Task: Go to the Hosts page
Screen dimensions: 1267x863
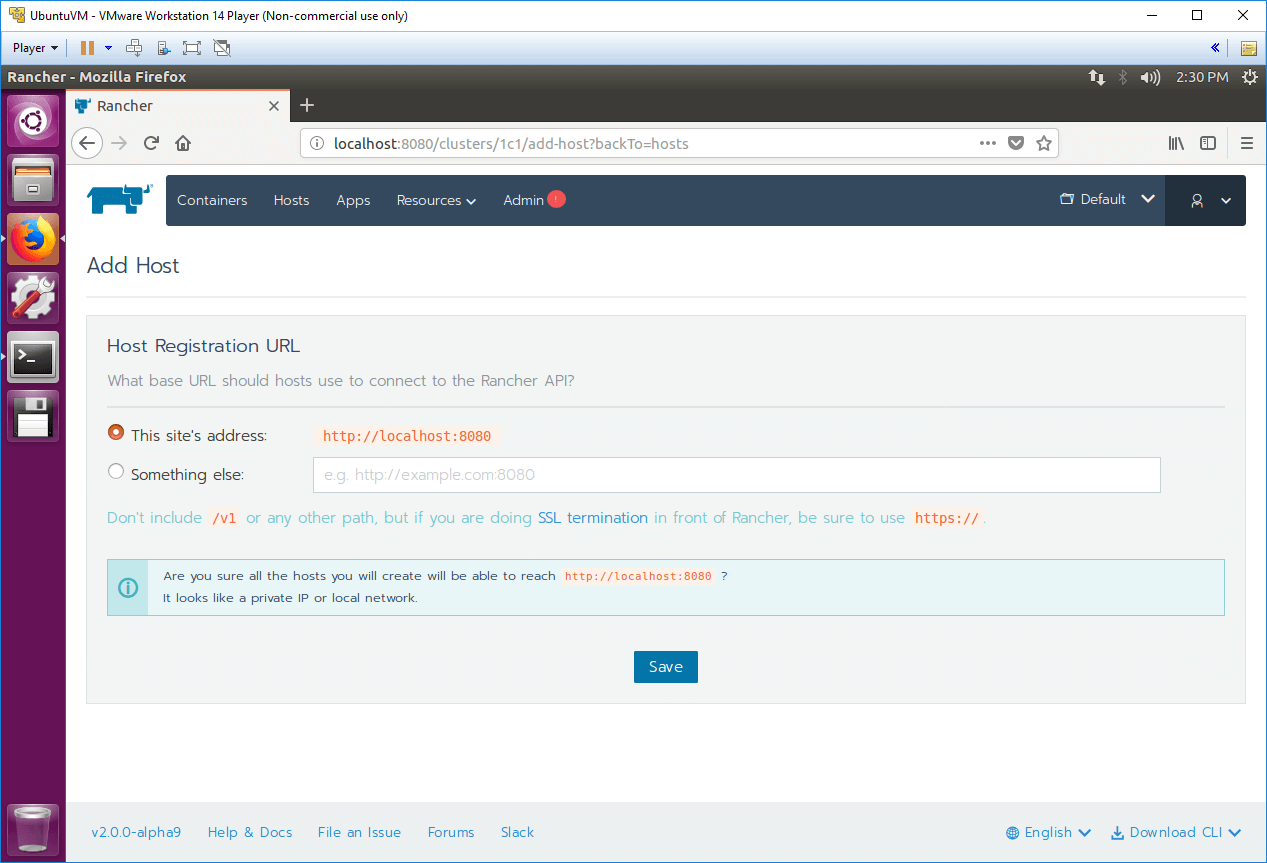Action: 291,200
